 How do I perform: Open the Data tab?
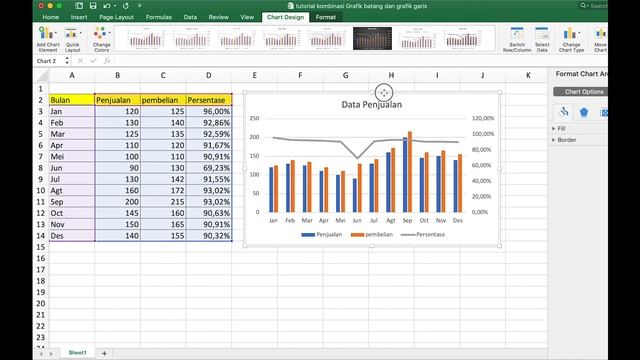pyautogui.click(x=190, y=17)
